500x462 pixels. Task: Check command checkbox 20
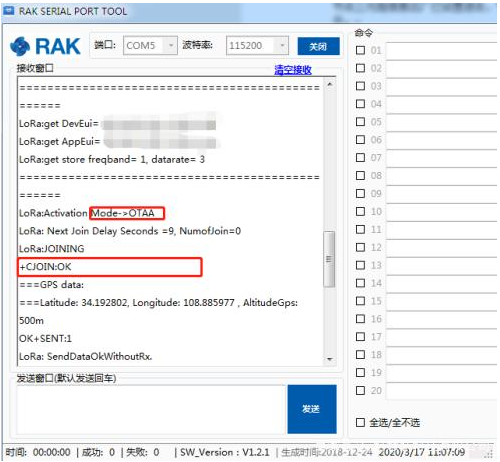[x=360, y=390]
